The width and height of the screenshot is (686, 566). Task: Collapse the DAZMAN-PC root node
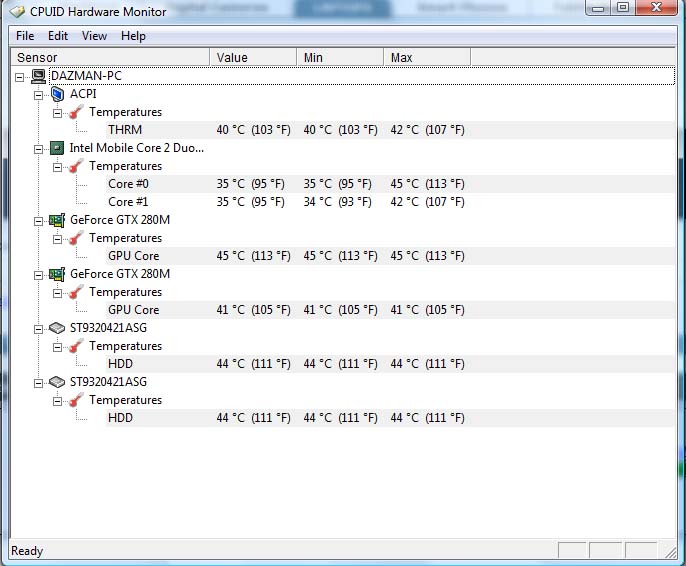[x=19, y=77]
